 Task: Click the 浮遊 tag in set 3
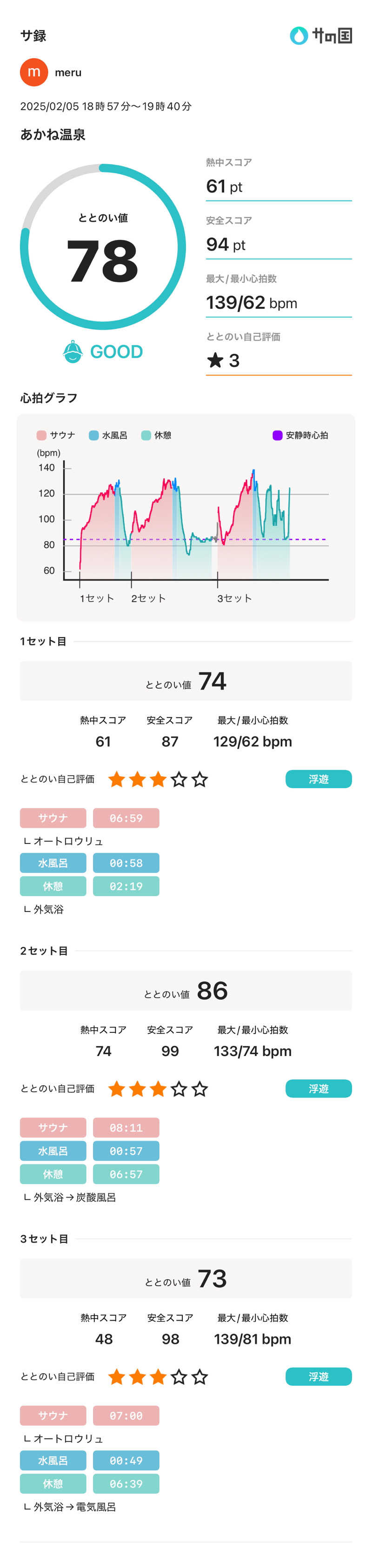[319, 1377]
